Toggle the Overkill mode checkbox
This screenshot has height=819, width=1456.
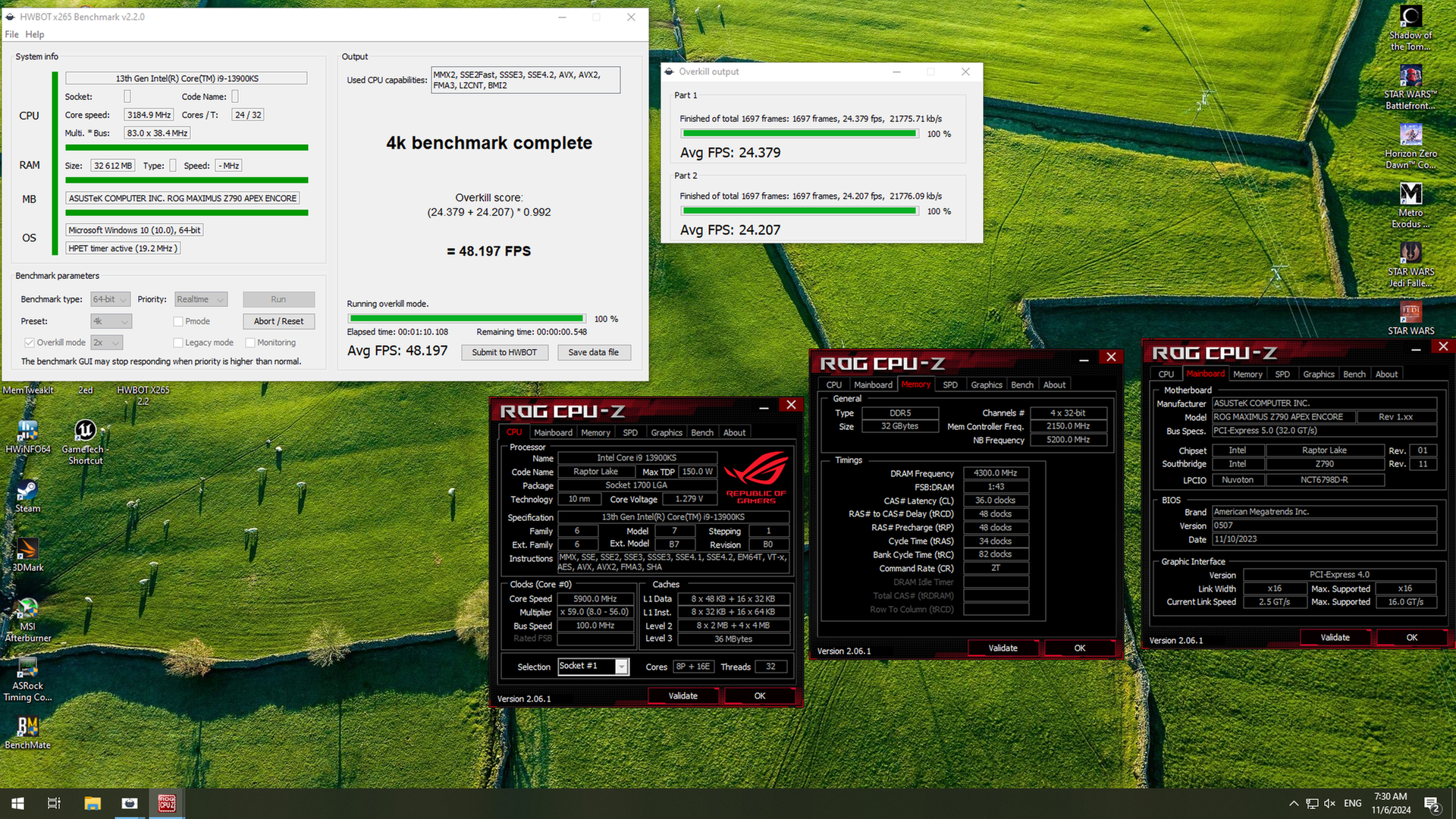pos(30,343)
